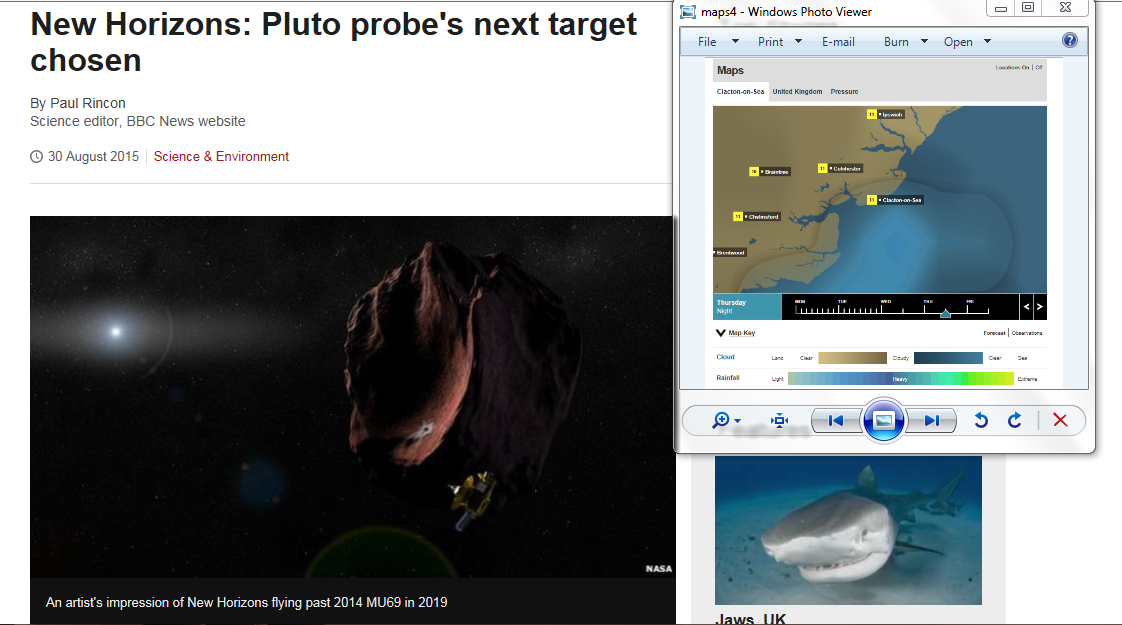Click the Rainfall colour scale bar

coord(901,379)
